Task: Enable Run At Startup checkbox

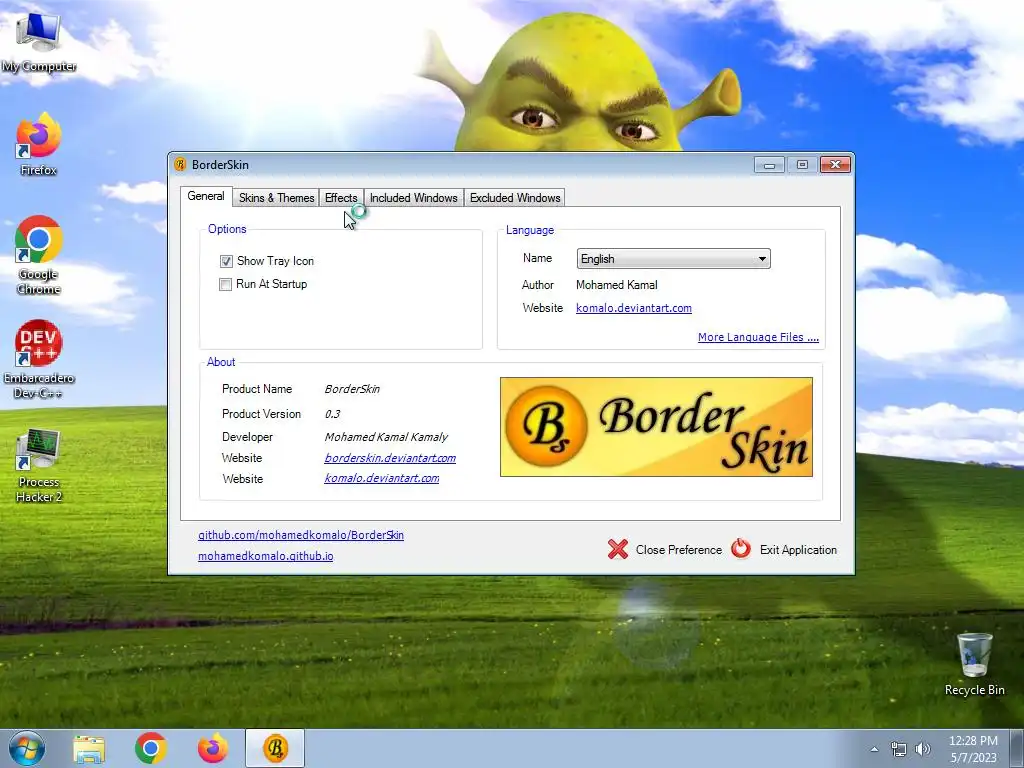Action: [225, 285]
